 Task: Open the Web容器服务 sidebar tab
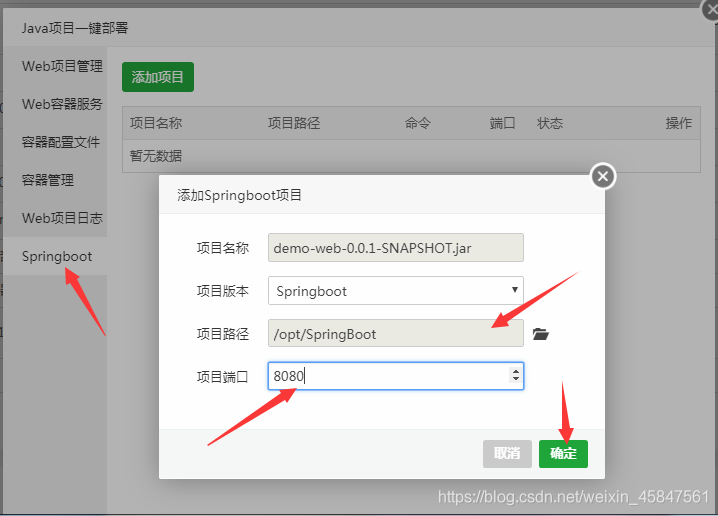[55, 104]
